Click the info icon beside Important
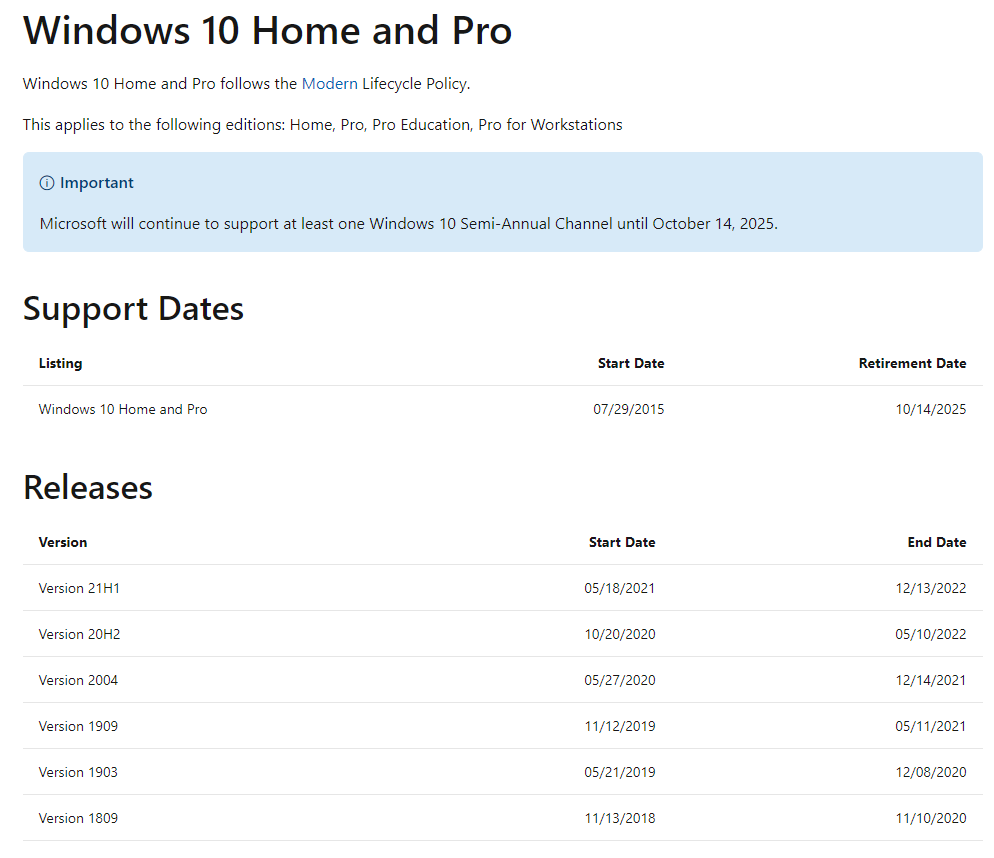 tap(47, 183)
